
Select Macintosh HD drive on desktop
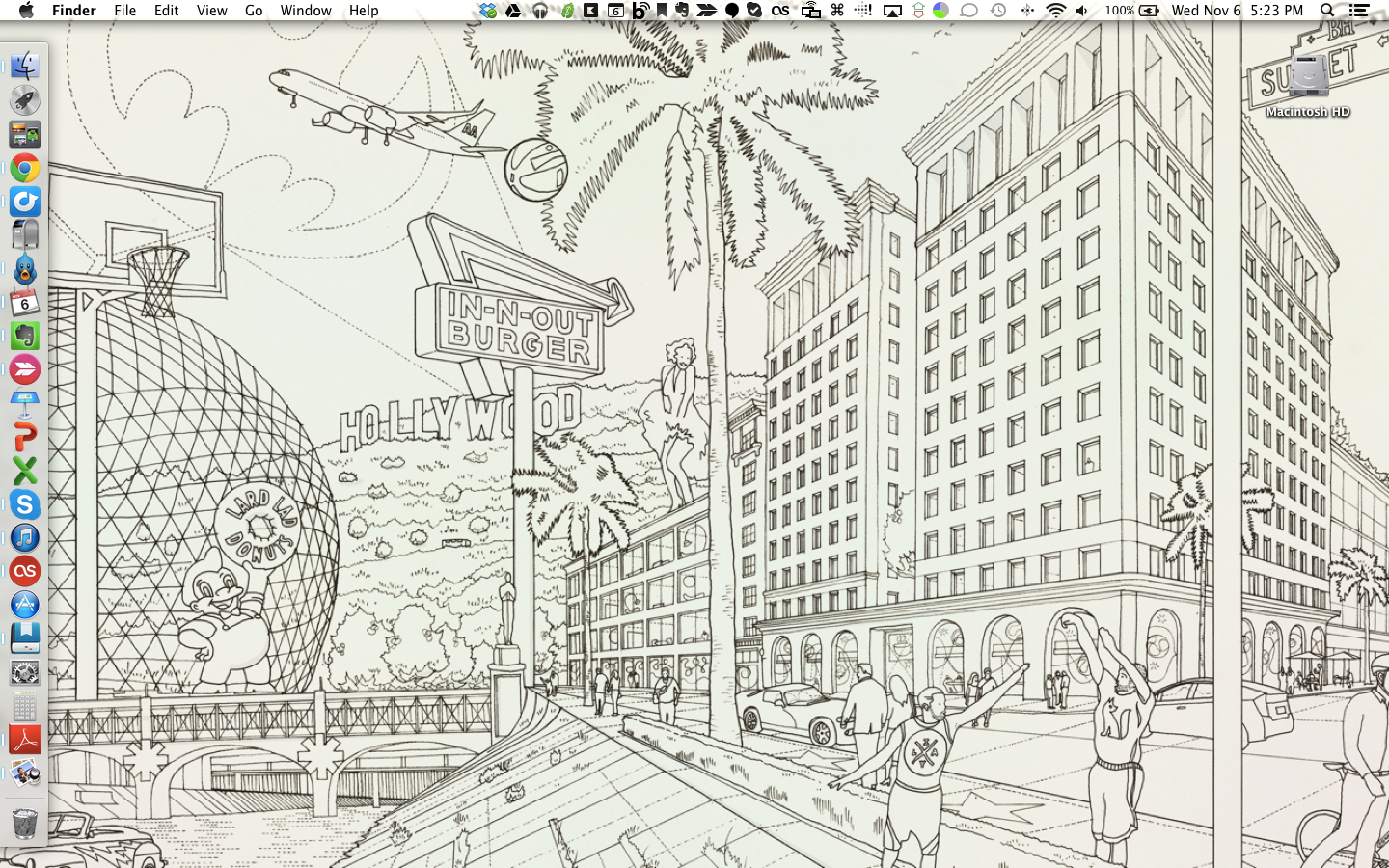click(1308, 85)
